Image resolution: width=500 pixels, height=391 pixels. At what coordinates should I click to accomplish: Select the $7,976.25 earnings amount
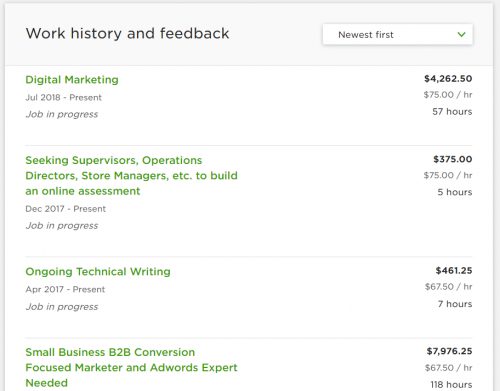(x=449, y=351)
